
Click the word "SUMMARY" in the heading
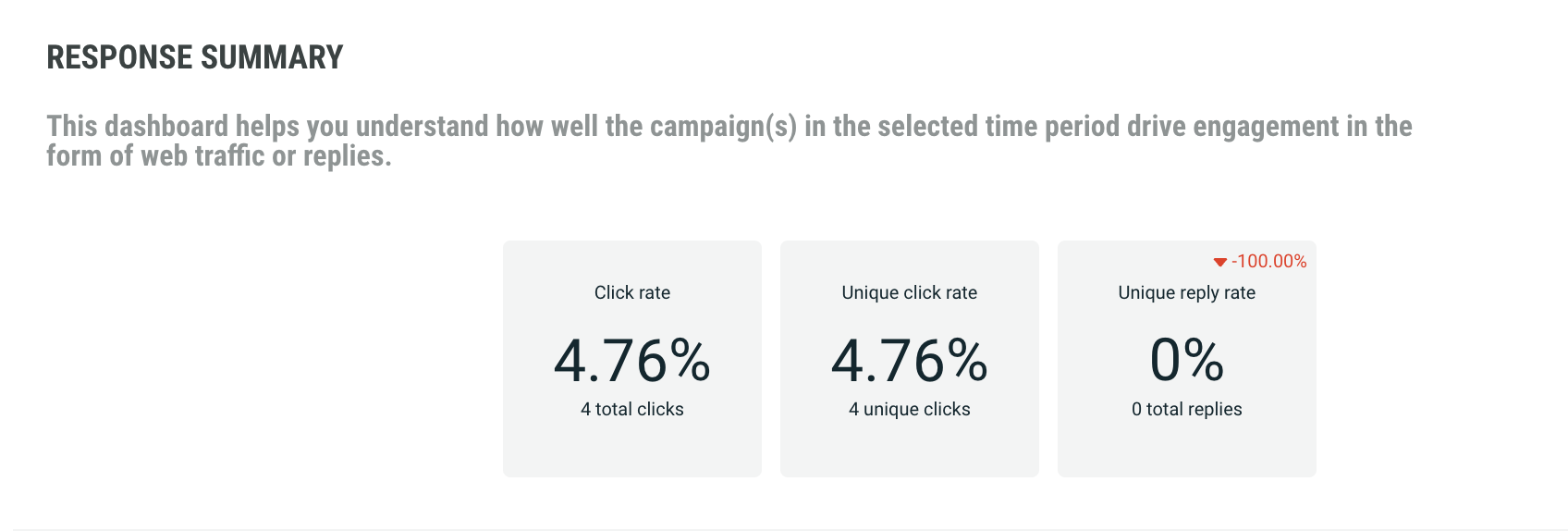tap(272, 57)
